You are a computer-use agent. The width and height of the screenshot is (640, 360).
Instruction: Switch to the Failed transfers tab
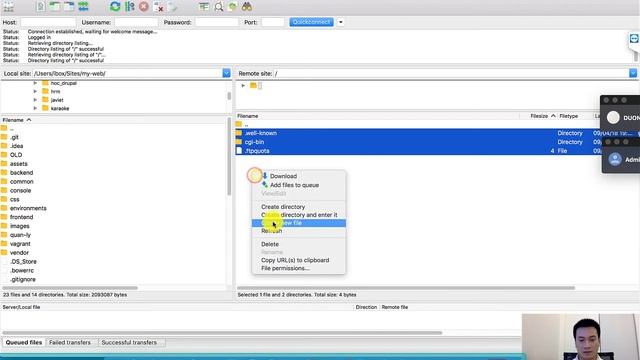(70, 342)
